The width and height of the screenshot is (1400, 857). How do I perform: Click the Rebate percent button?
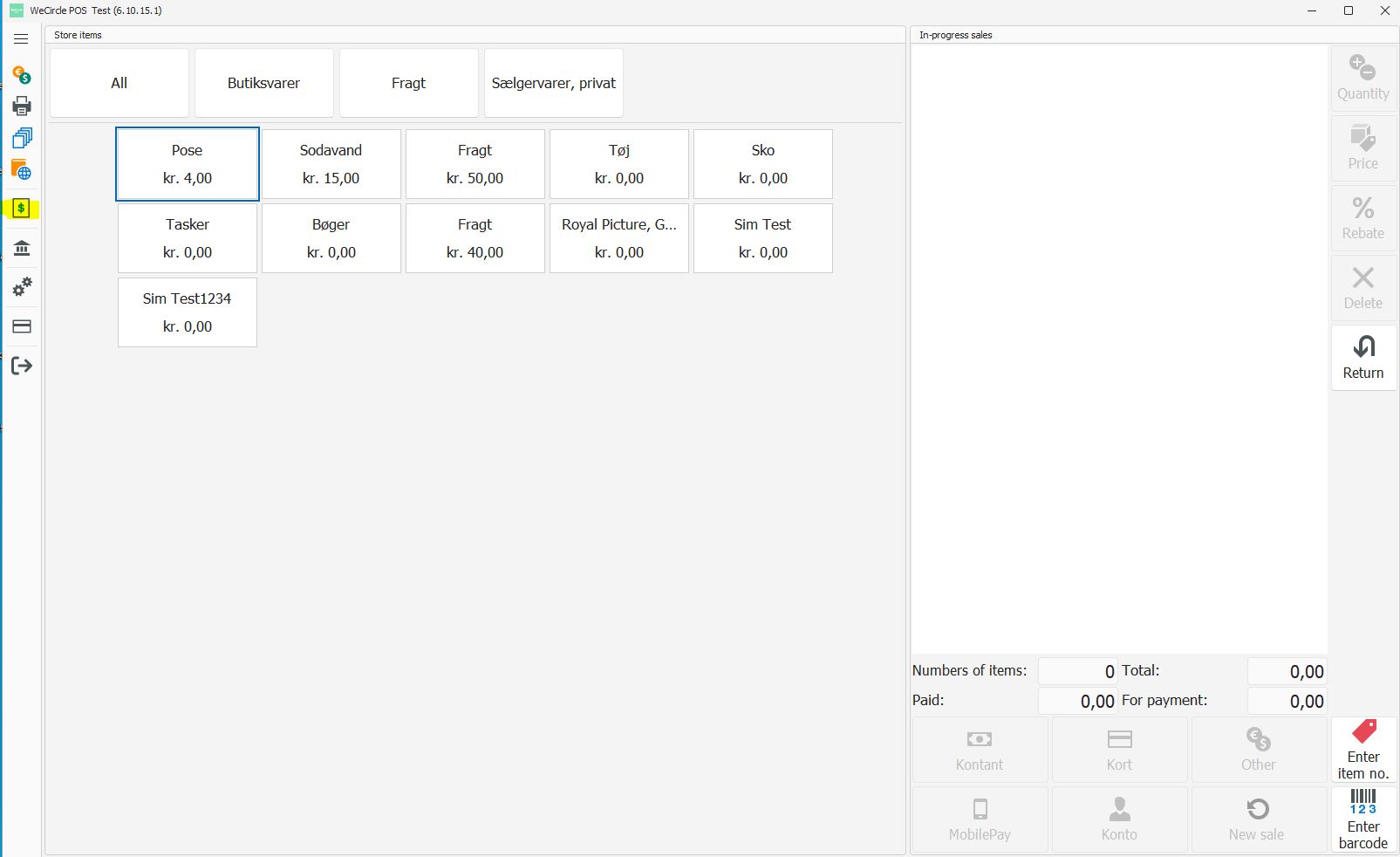pyautogui.click(x=1363, y=217)
